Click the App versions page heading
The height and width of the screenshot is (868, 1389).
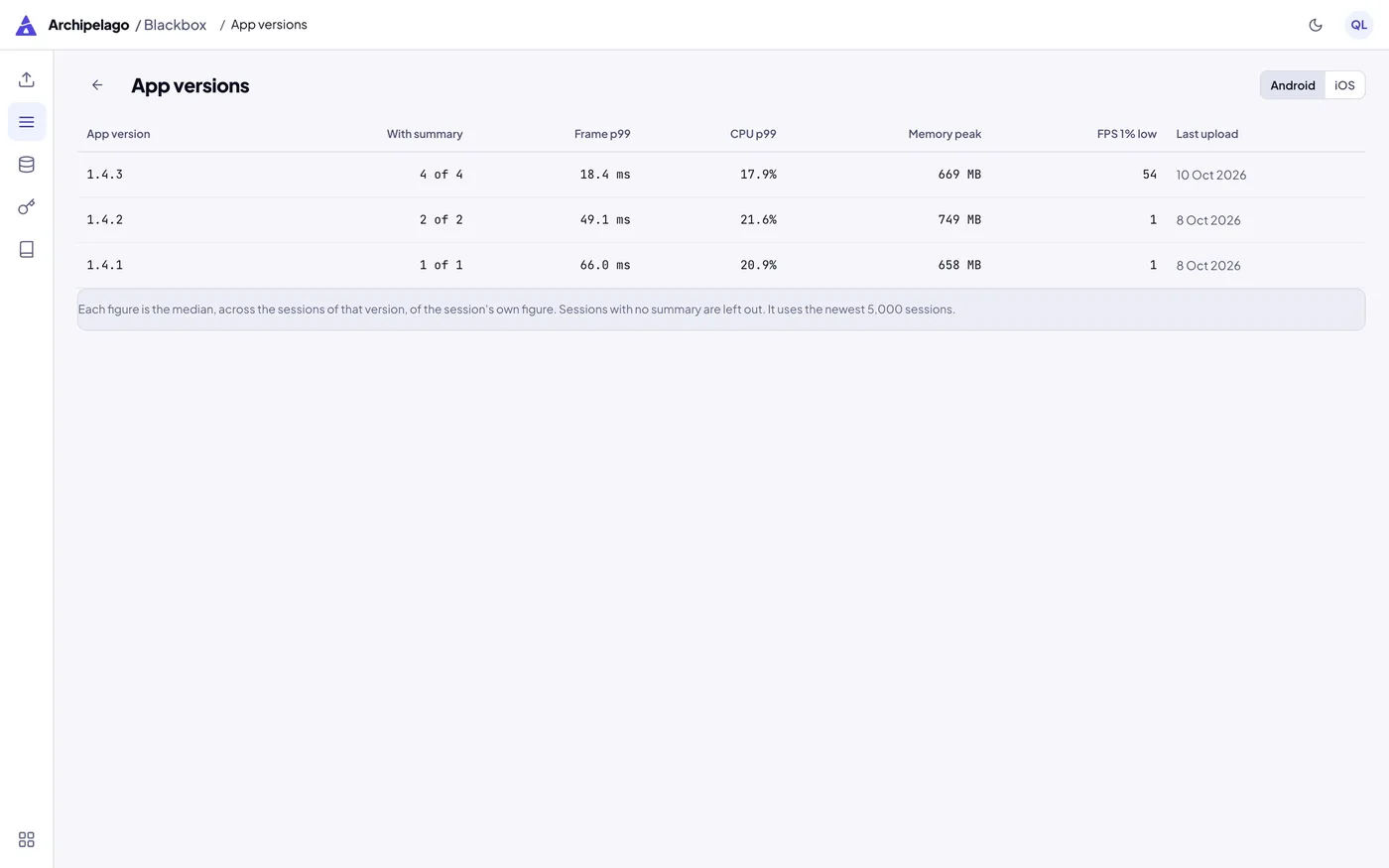point(190,85)
